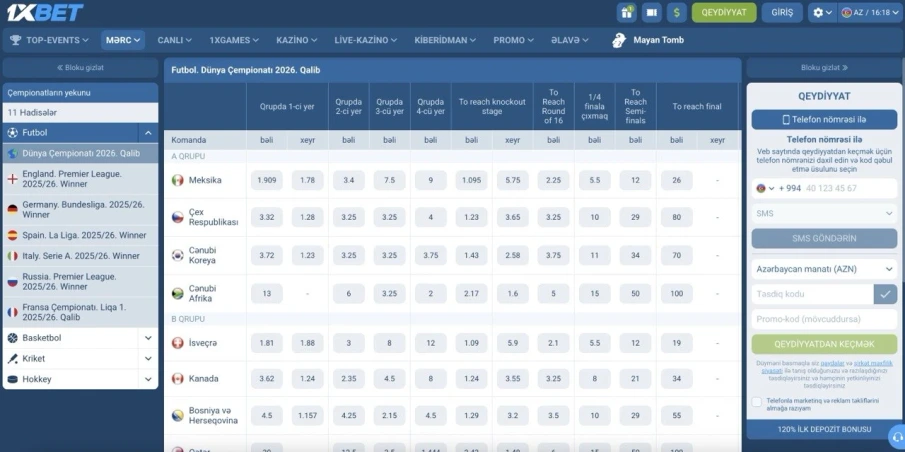This screenshot has width=905, height=452.
Task: Click the Kanada flag icon
Action: 178,379
